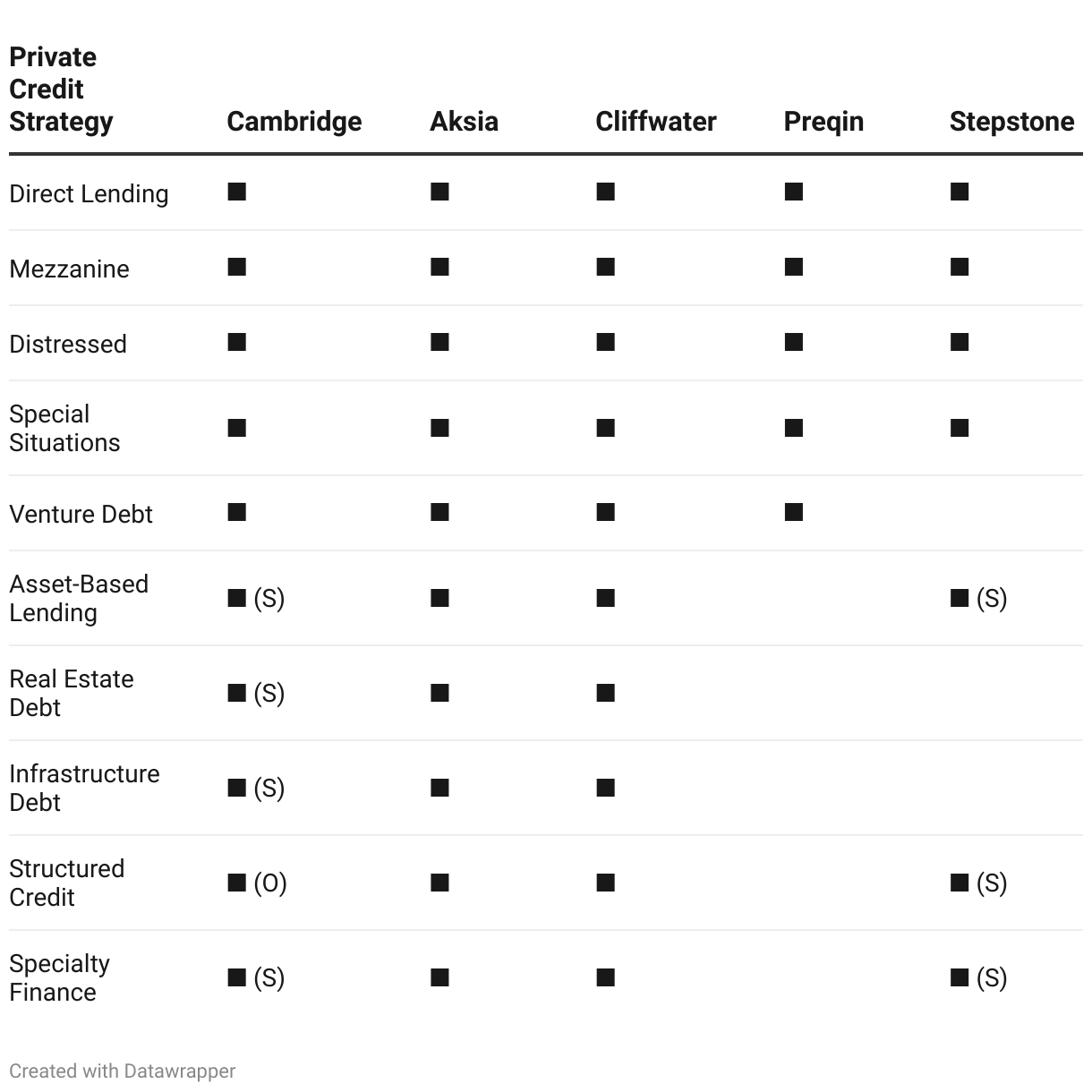Viewport: 1092px width, 1092px height.
Task: Click the Stepstone Mezzanine square marker
Action: 960,268
